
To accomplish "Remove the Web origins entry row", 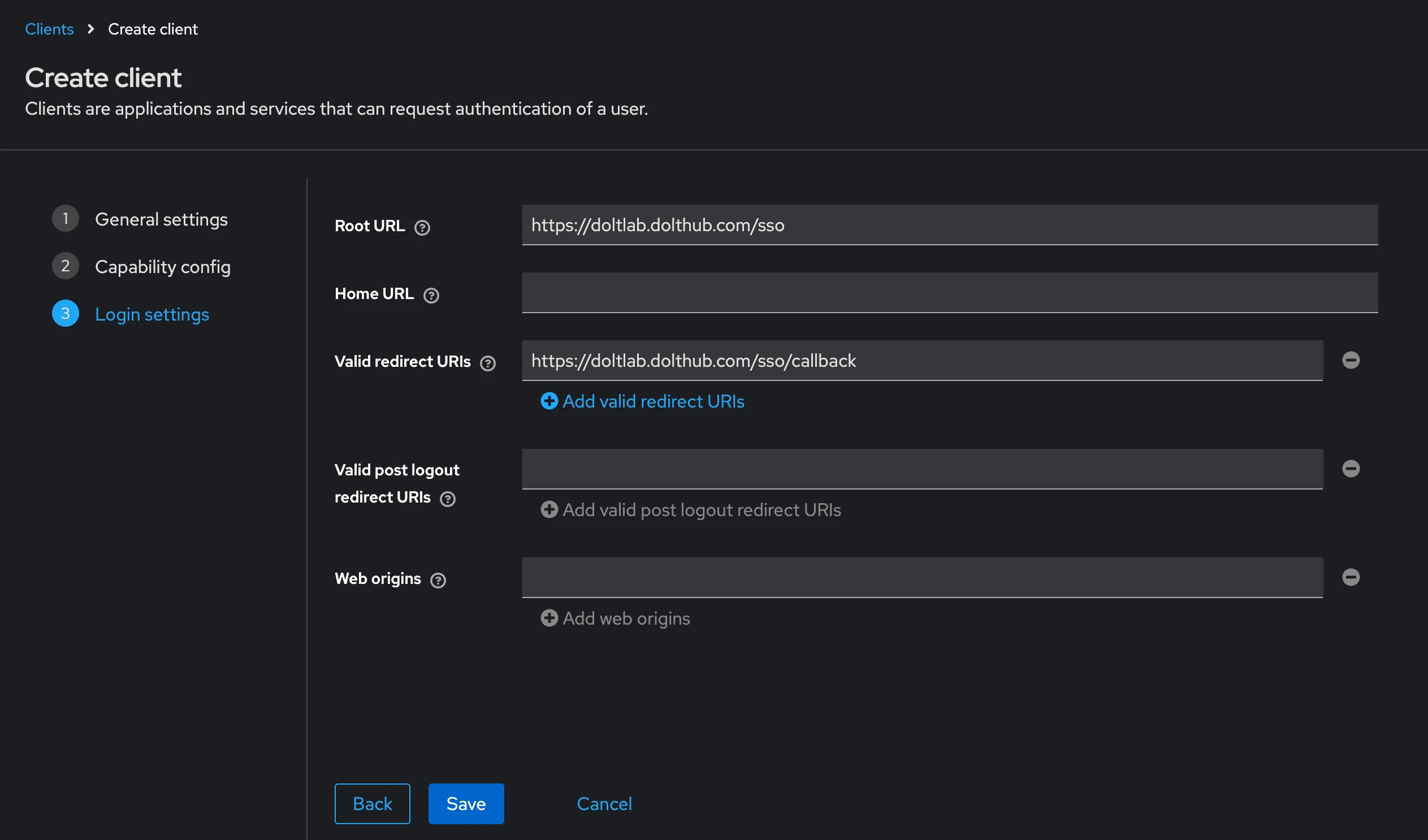I will pos(1351,578).
